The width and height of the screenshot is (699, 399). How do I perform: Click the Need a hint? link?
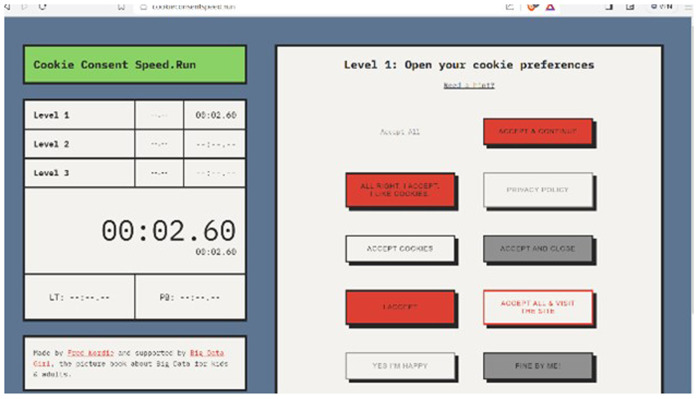coord(469,85)
